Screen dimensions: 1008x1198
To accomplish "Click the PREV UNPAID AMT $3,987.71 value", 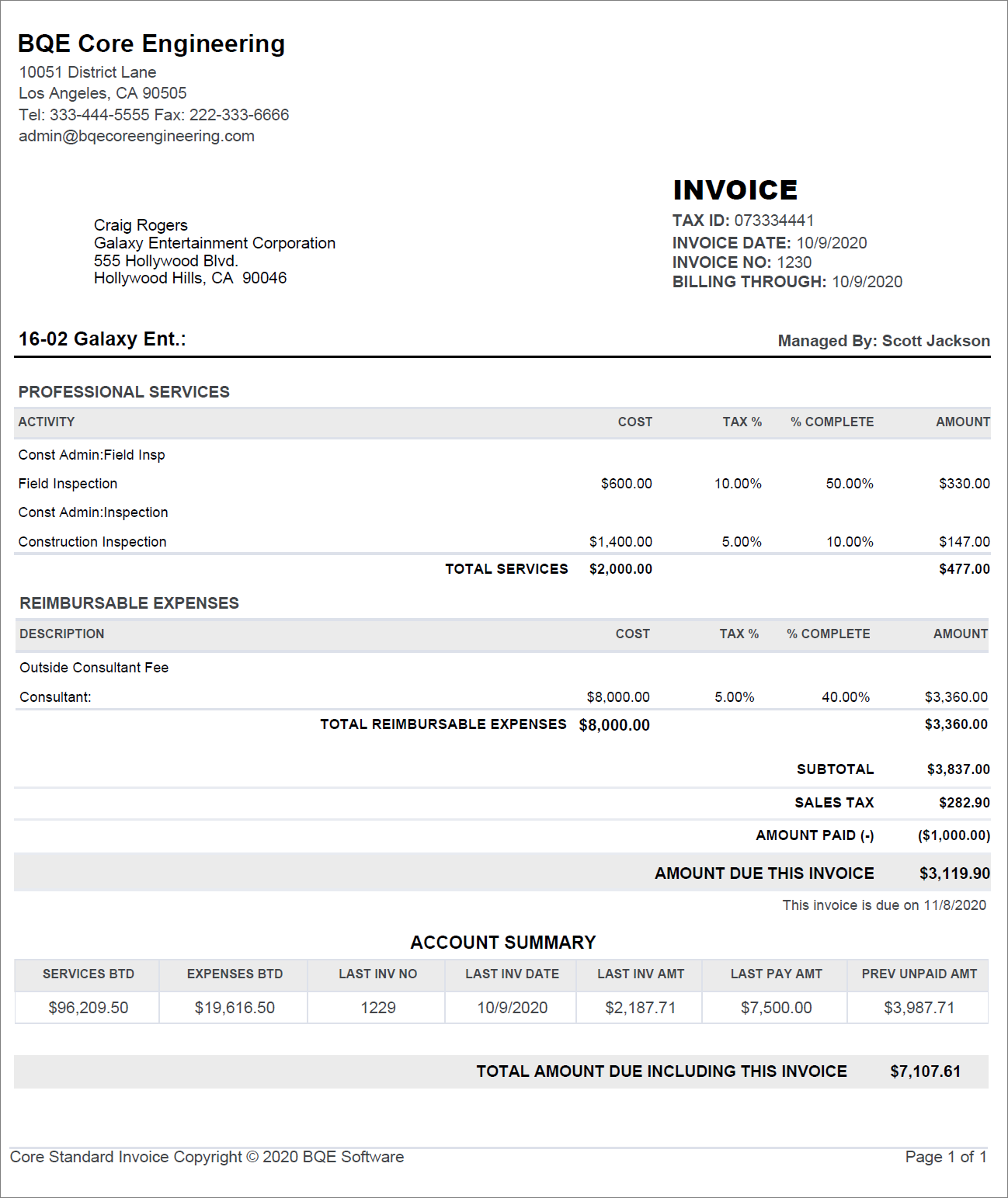I will click(919, 1007).
